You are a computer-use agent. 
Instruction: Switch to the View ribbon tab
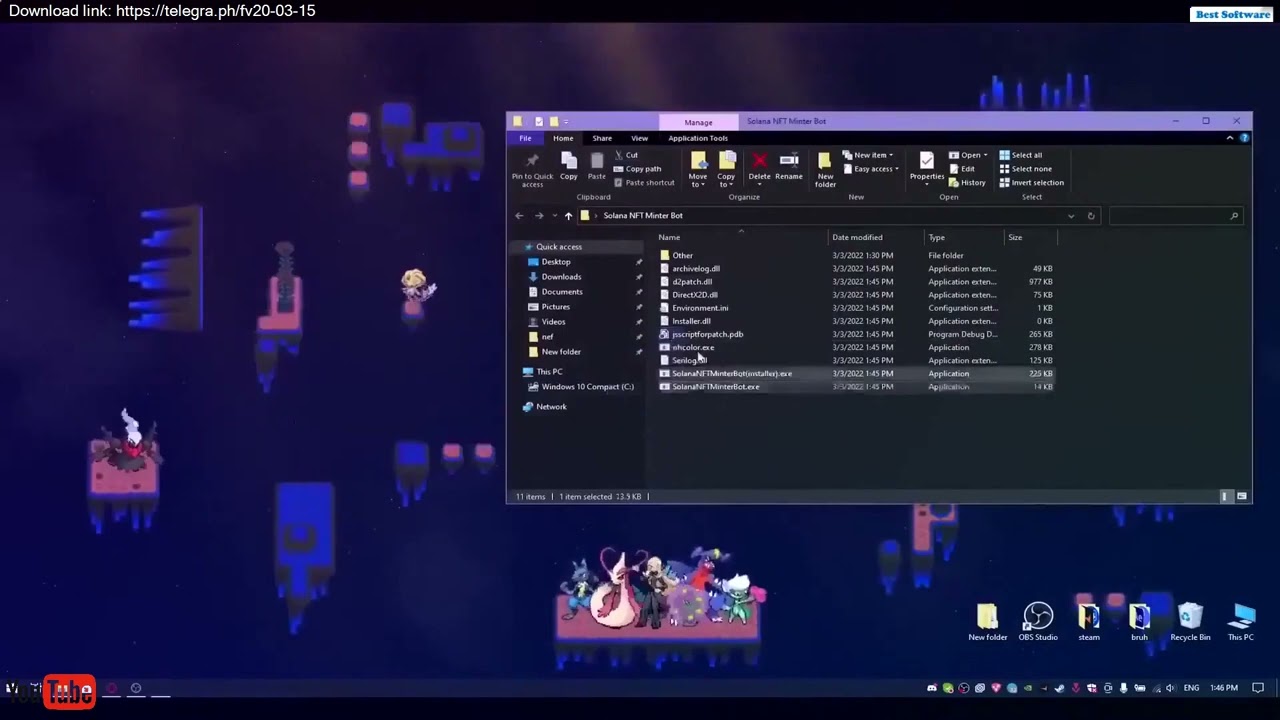(x=639, y=138)
